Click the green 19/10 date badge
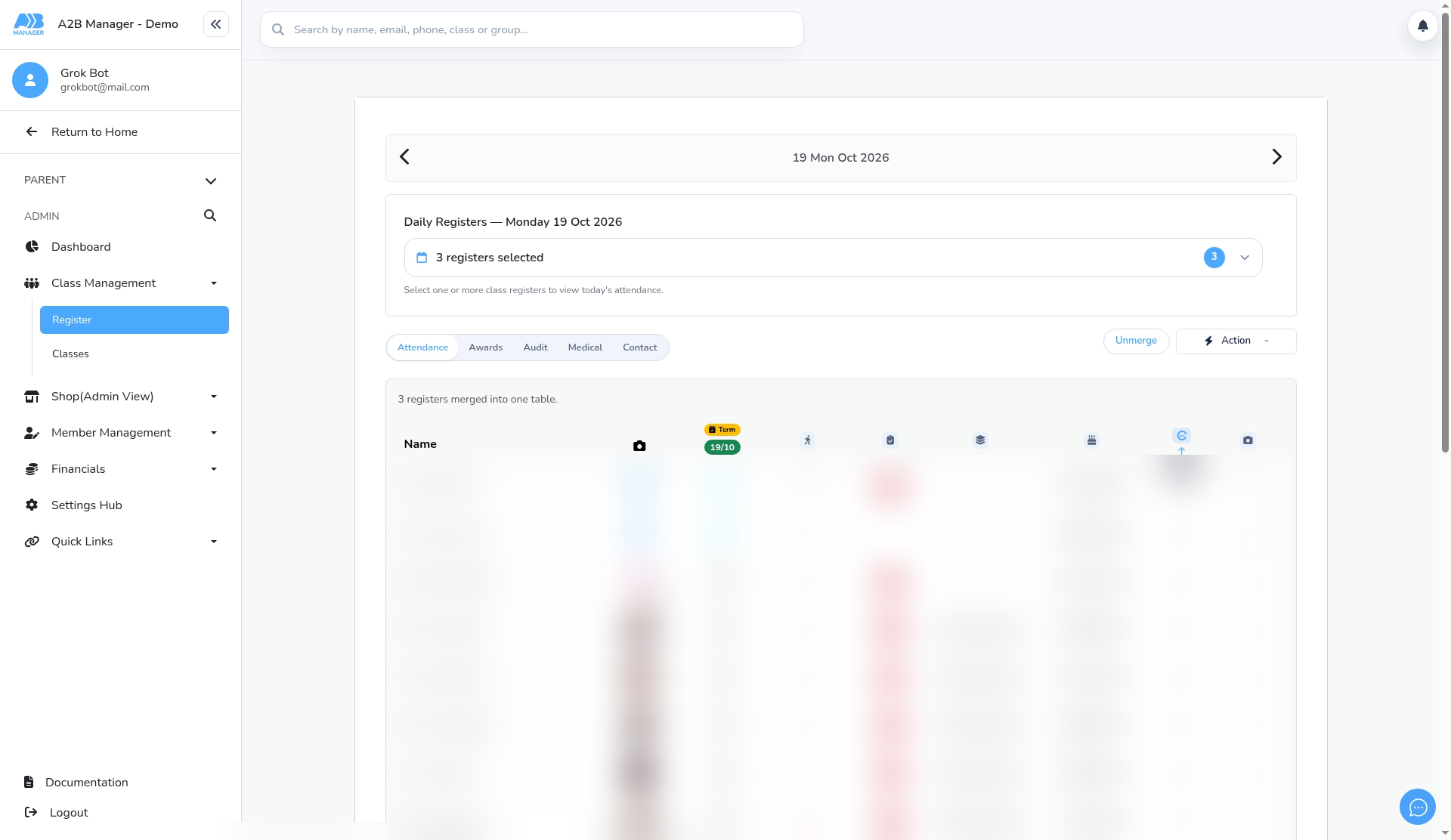The width and height of the screenshot is (1451, 840). pyautogui.click(x=722, y=447)
